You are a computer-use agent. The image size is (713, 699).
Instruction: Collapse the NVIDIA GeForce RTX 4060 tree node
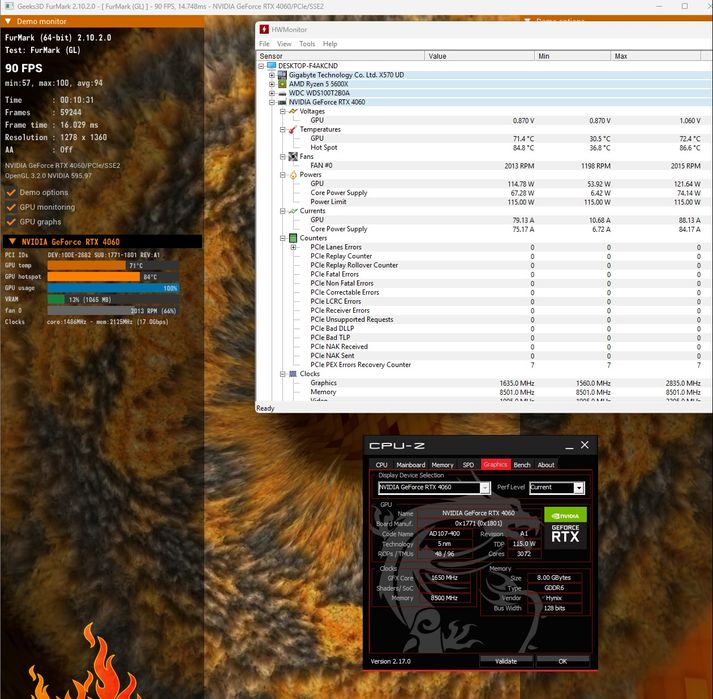[x=271, y=102]
